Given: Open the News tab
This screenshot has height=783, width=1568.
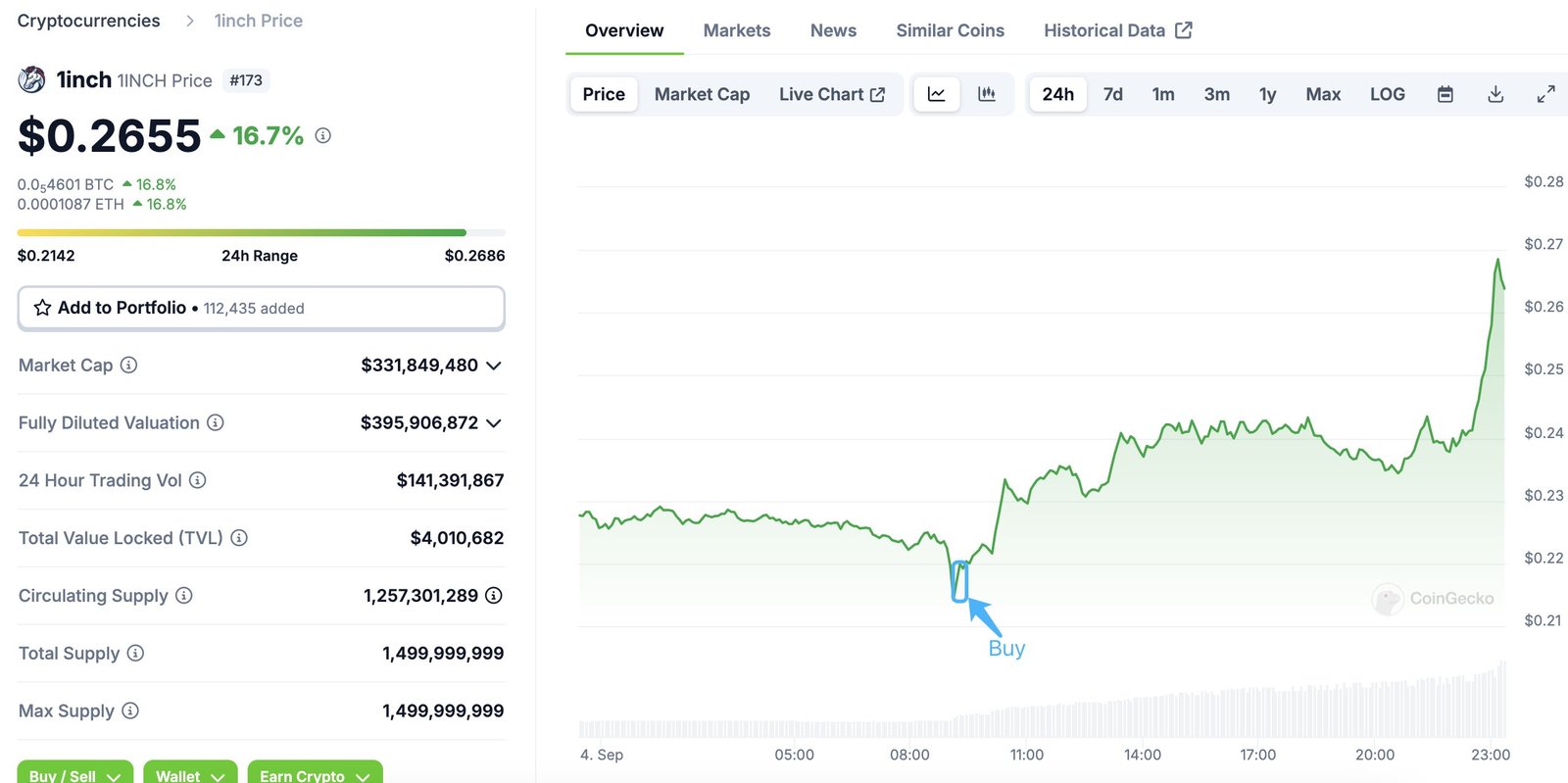Looking at the screenshot, I should click(x=833, y=30).
